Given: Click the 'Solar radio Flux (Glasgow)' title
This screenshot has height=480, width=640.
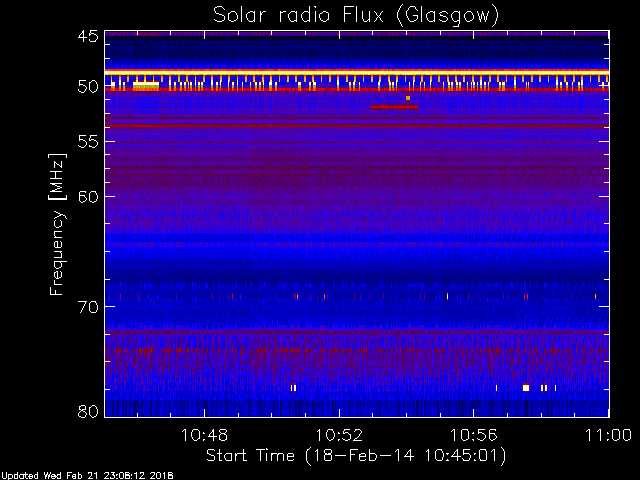Looking at the screenshot, I should pyautogui.click(x=356, y=16).
